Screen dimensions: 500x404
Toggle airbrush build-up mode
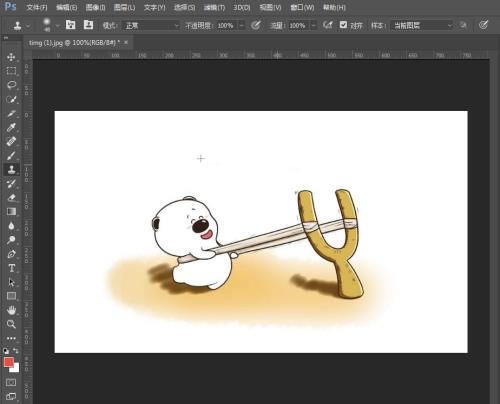coord(328,25)
